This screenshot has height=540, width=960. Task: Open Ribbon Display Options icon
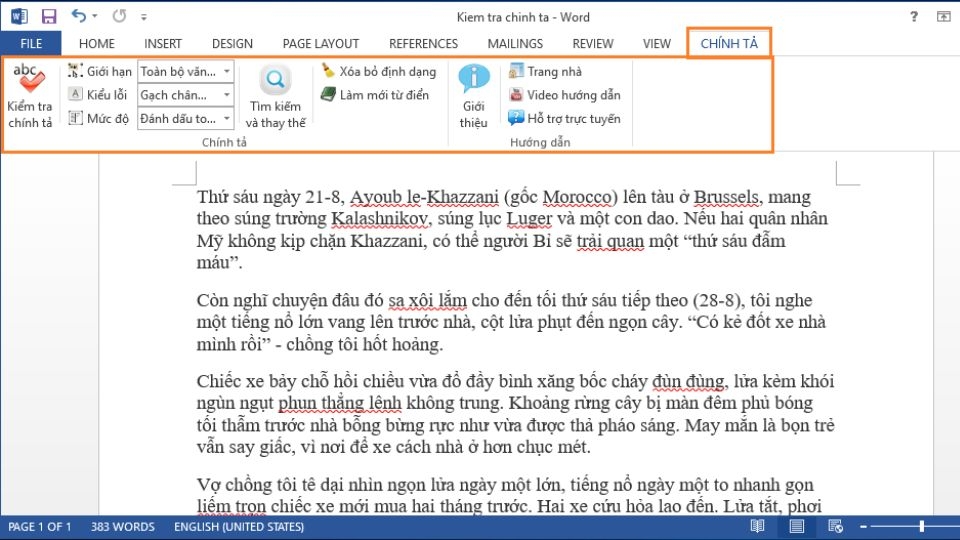pos(943,17)
